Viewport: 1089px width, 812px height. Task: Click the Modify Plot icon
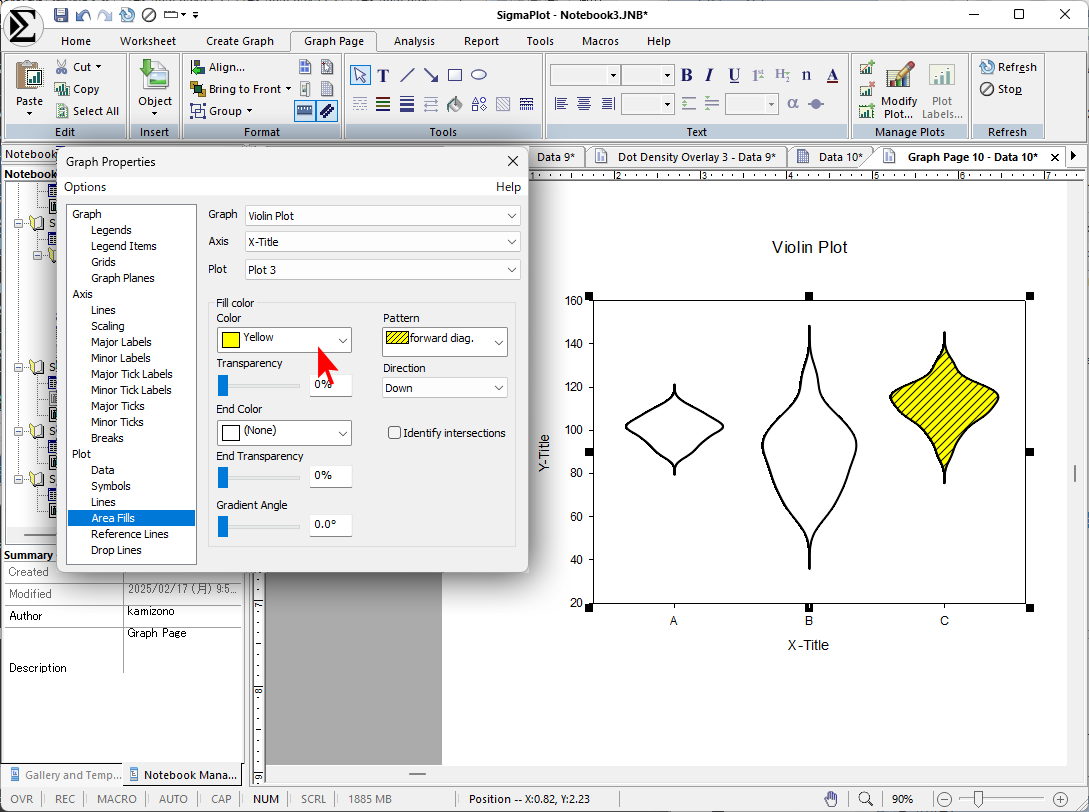pos(899,76)
